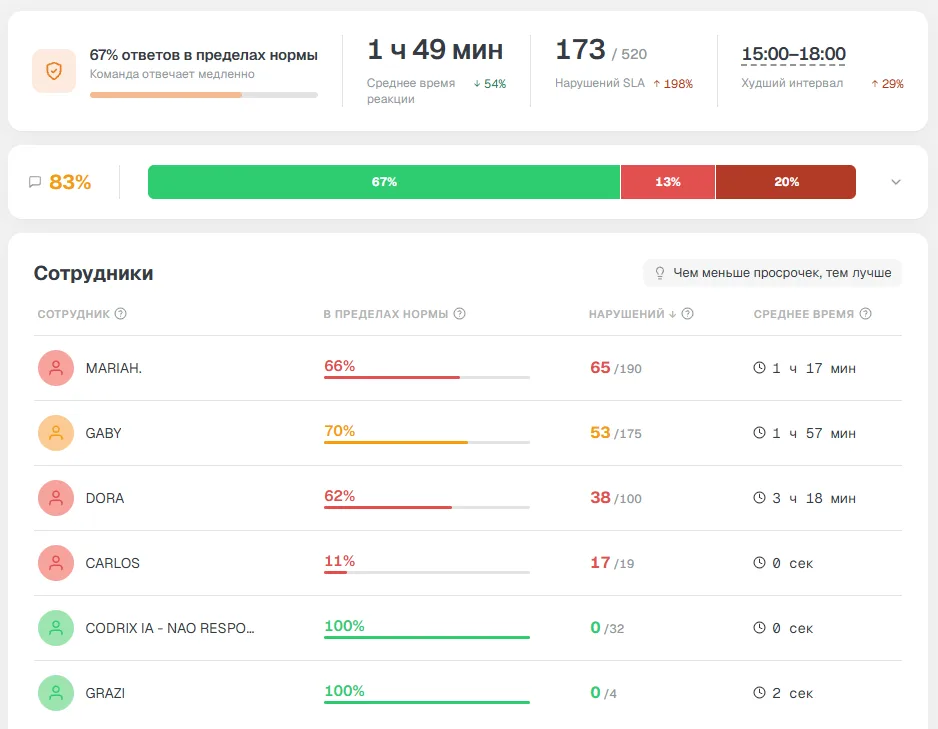The image size is (938, 729).
Task: Click the ↑ 198% SLA change indicator
Action: coord(673,84)
